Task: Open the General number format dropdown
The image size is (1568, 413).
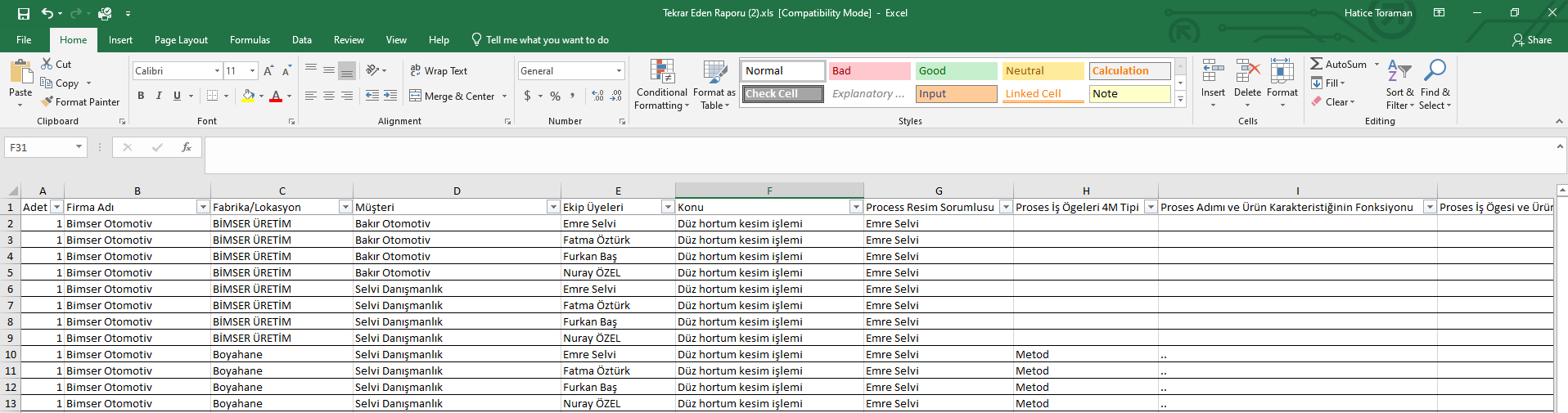Action: tap(619, 71)
